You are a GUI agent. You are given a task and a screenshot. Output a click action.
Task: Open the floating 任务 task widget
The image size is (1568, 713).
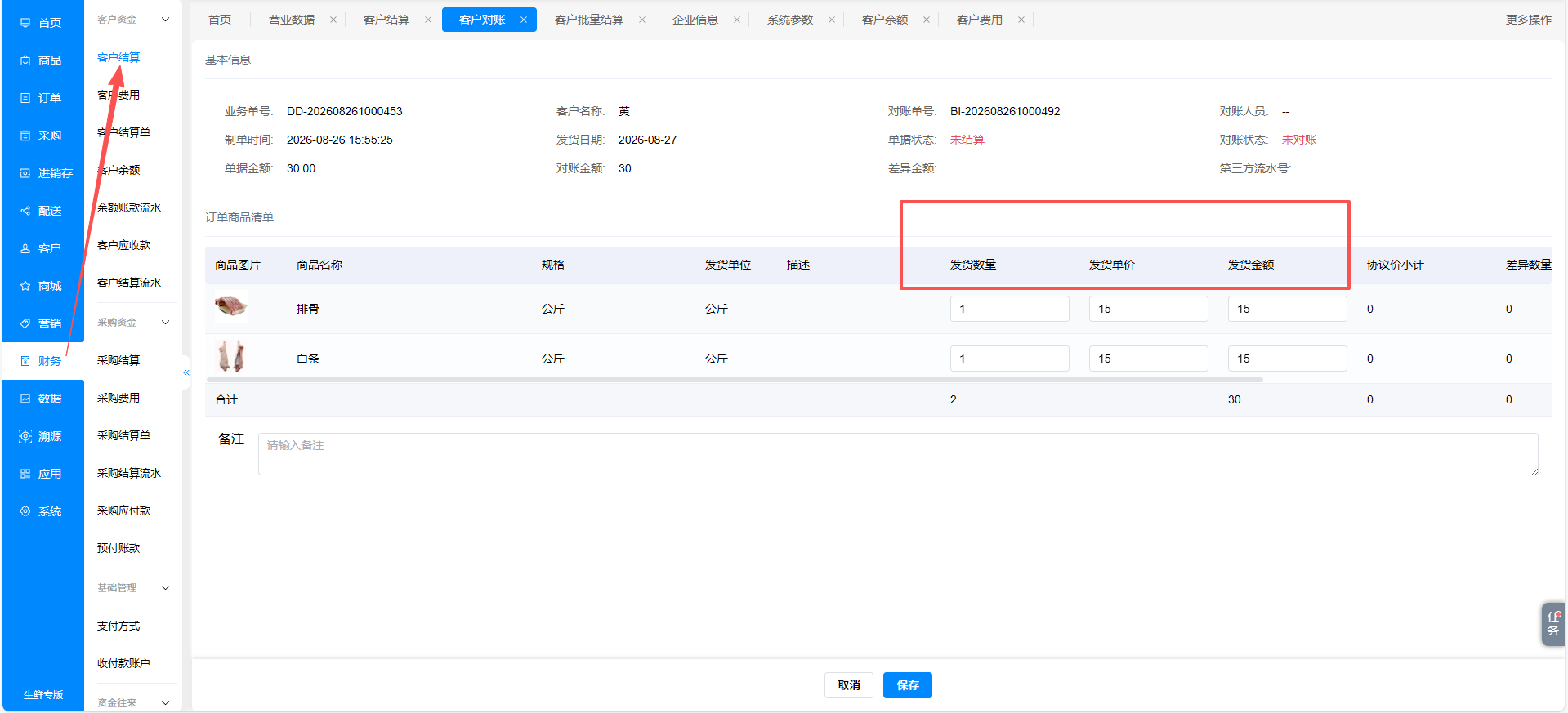(1553, 624)
